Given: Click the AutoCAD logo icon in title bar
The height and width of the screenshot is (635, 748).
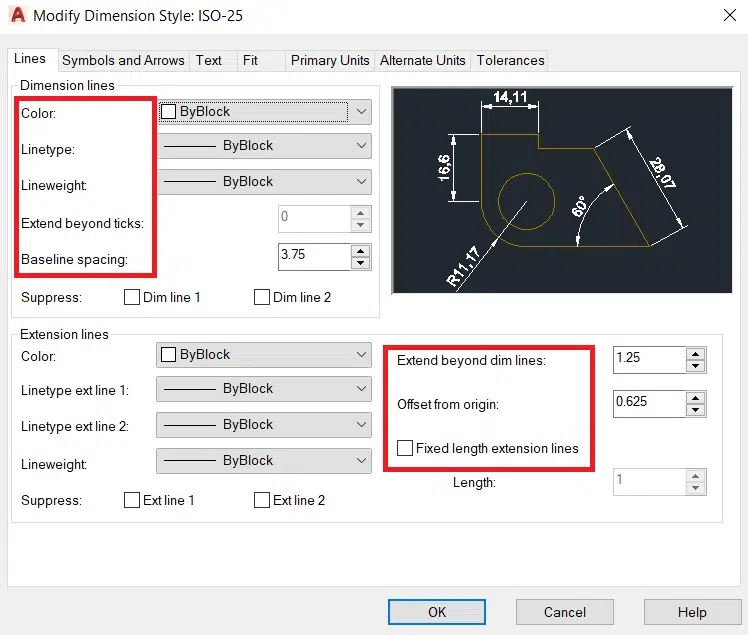Looking at the screenshot, I should [x=17, y=15].
